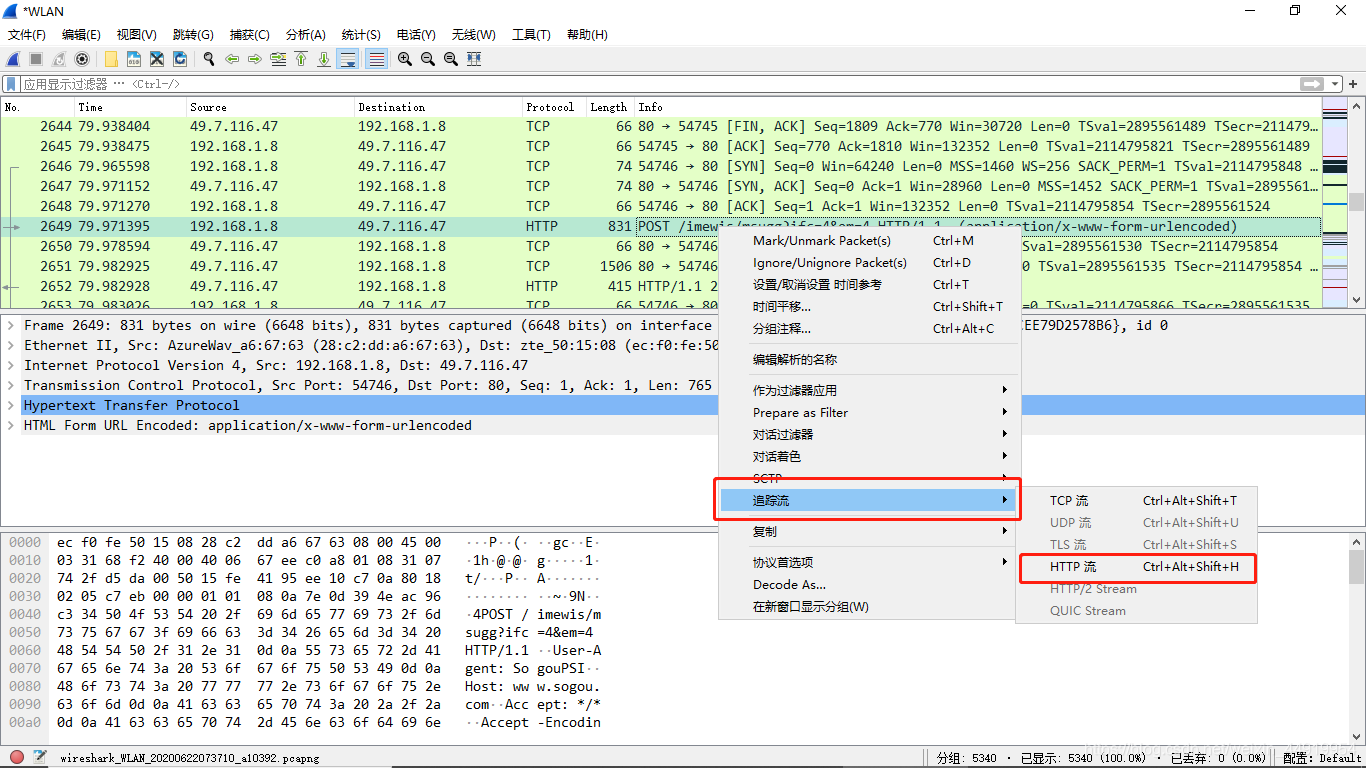
Task: Jump to last packet icon
Action: click(x=324, y=59)
